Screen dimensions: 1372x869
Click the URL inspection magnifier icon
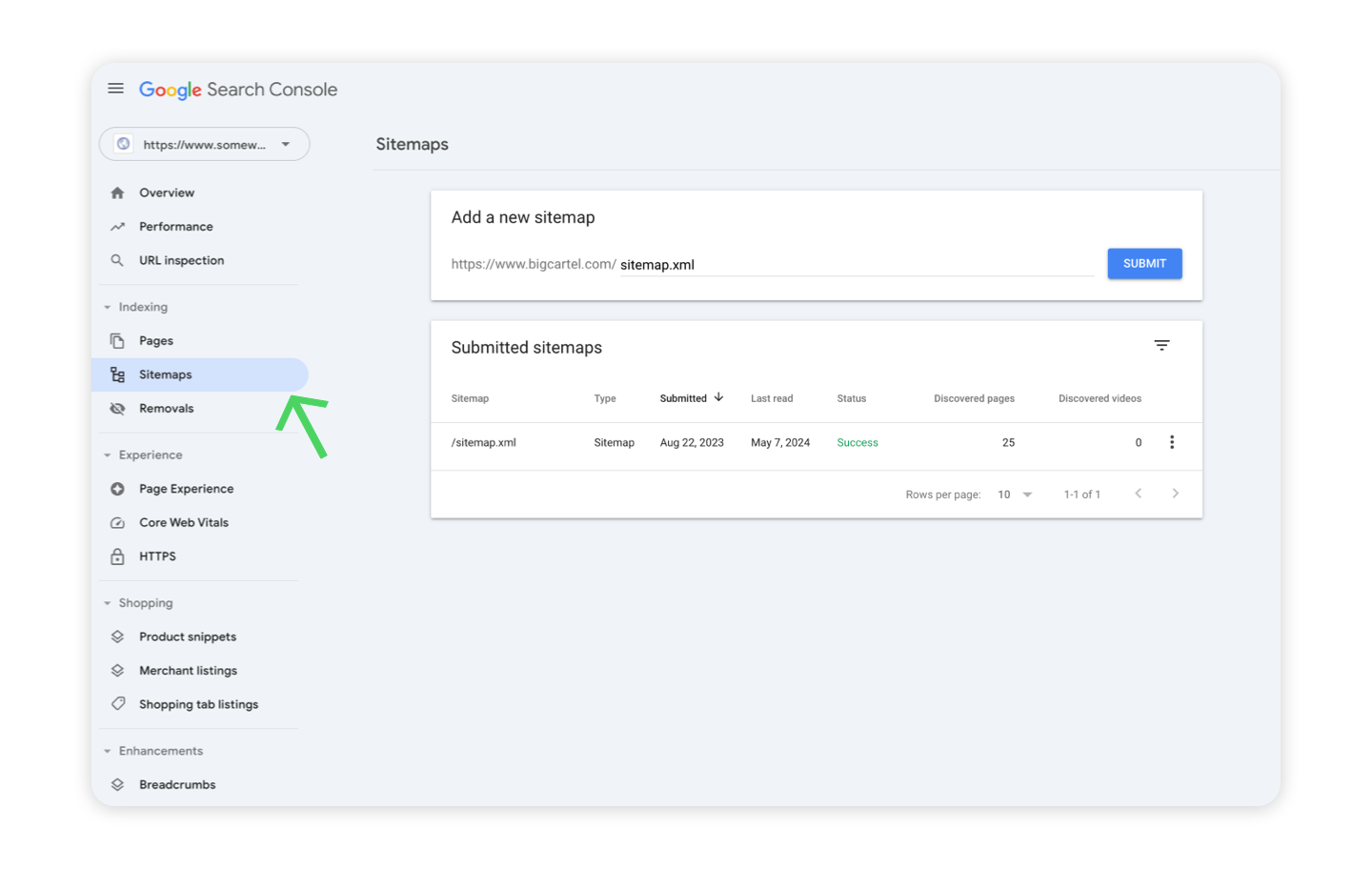point(117,260)
